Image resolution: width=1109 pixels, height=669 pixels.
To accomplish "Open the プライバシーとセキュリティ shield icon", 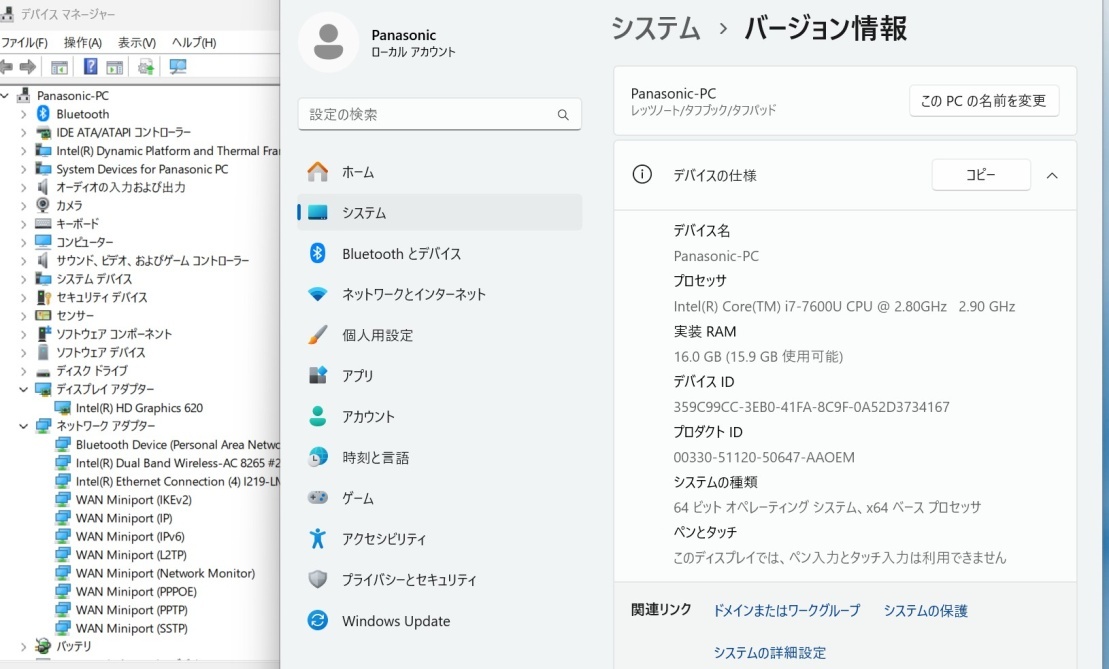I will [x=317, y=580].
